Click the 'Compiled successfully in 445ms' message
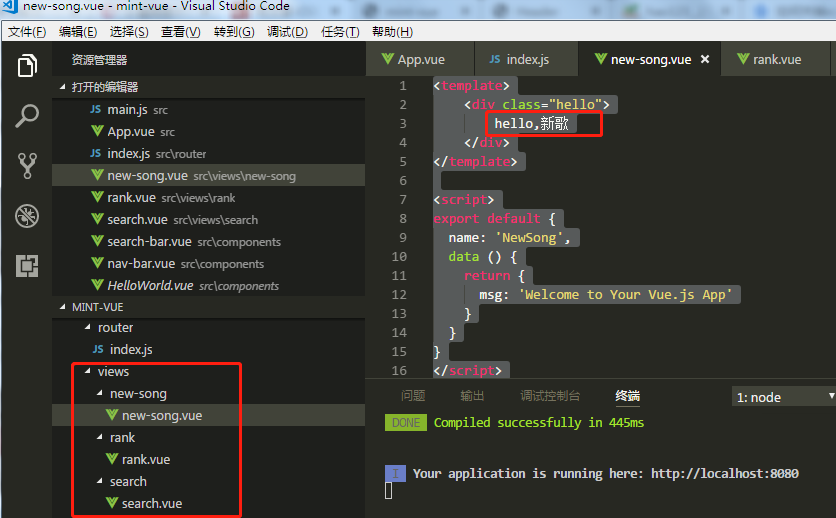The width and height of the screenshot is (836, 518). (538, 423)
